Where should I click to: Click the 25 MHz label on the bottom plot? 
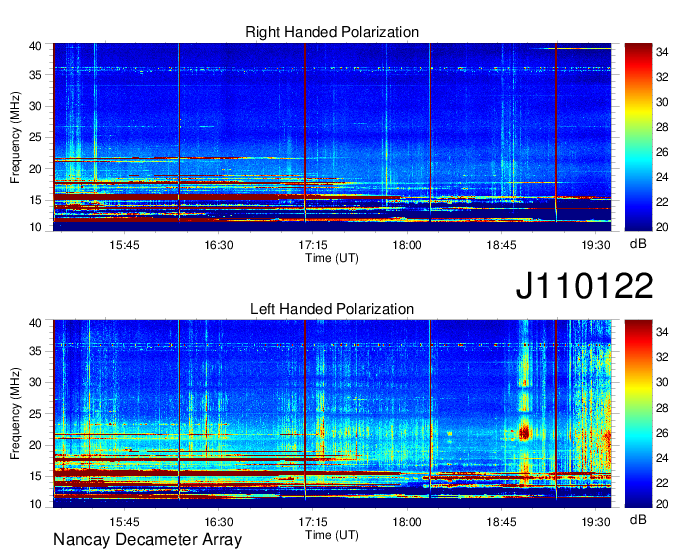pos(35,414)
